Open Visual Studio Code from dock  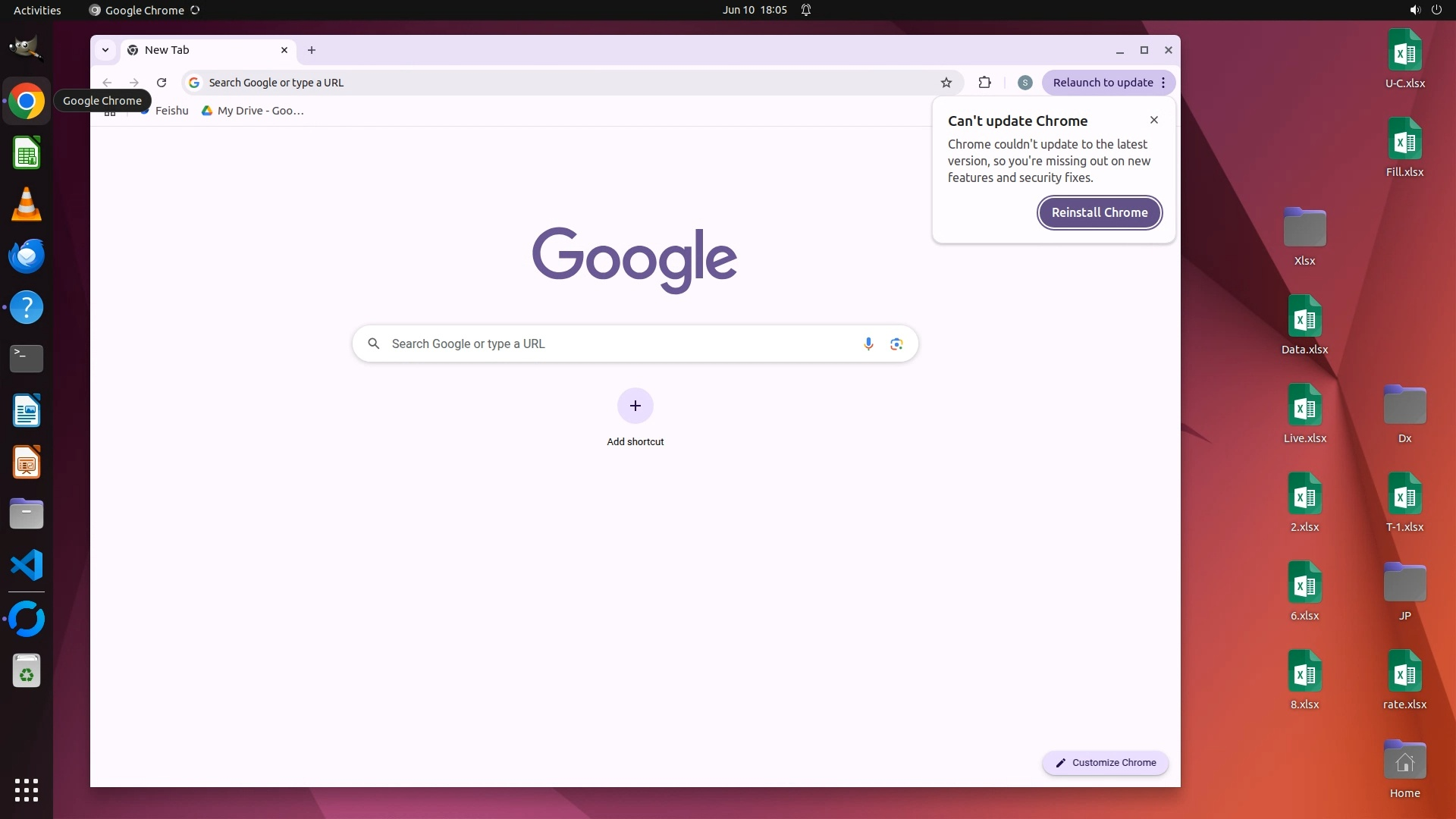[x=27, y=566]
